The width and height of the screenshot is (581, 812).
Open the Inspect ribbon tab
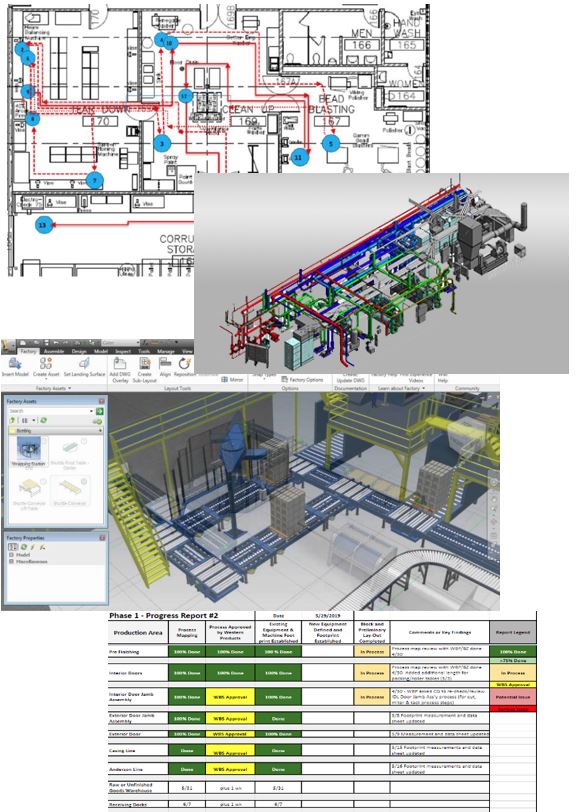tap(123, 351)
